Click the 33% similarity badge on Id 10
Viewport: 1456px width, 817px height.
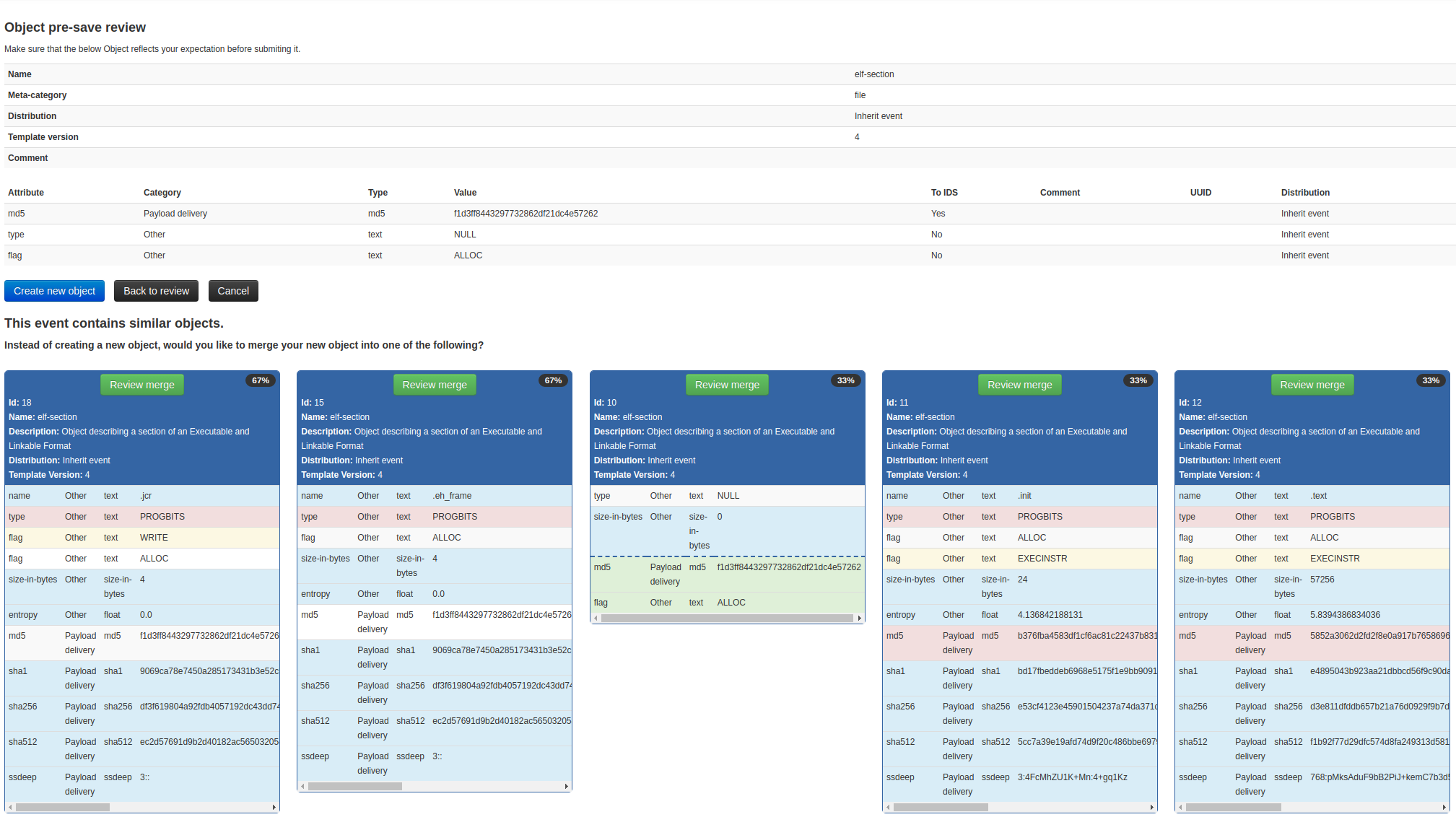tap(845, 380)
